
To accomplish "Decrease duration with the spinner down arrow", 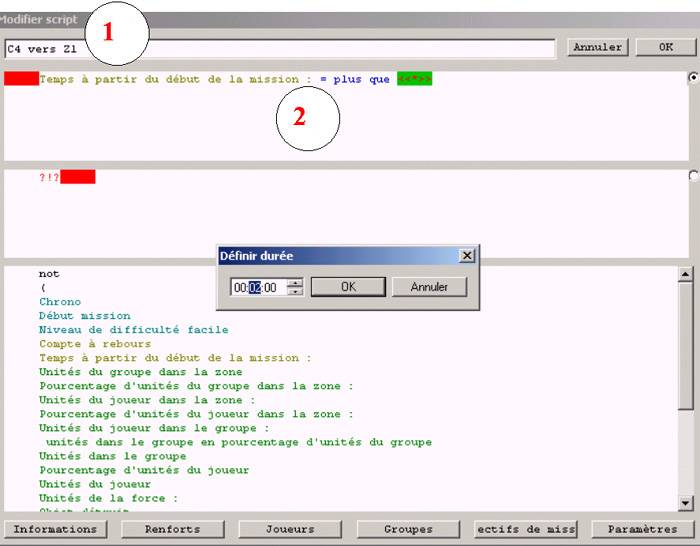I will click(x=295, y=292).
